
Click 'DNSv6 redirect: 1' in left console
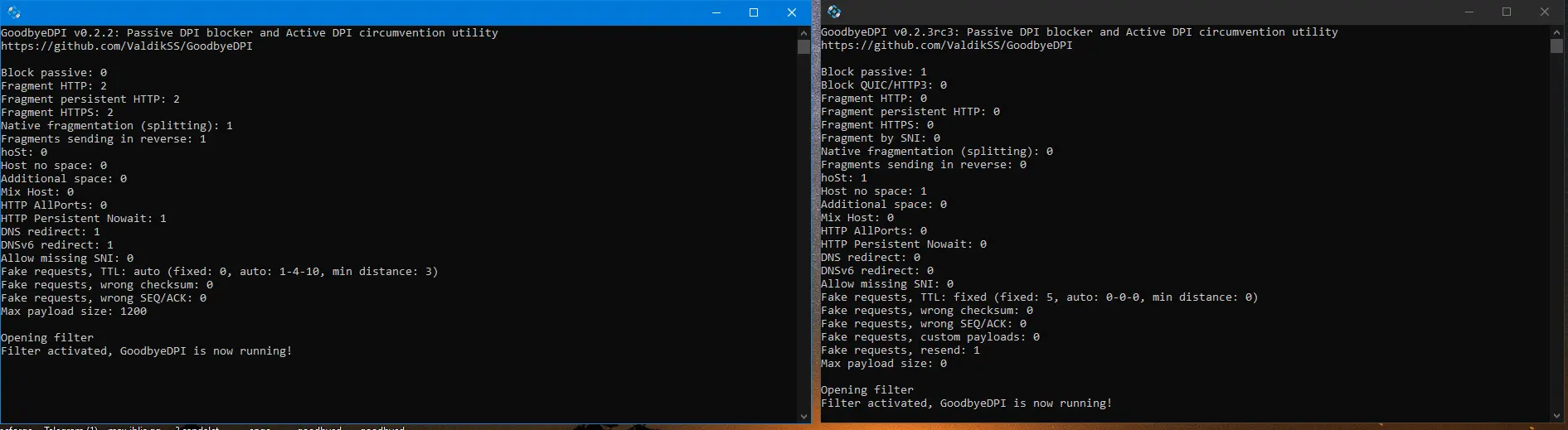pos(57,245)
